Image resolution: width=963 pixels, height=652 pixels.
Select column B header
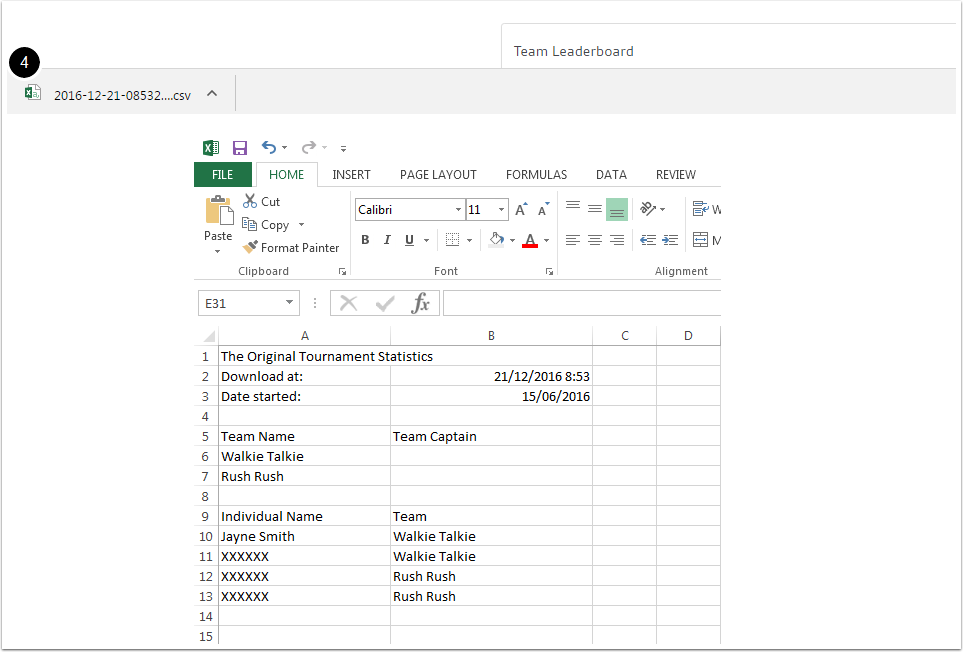coord(491,336)
